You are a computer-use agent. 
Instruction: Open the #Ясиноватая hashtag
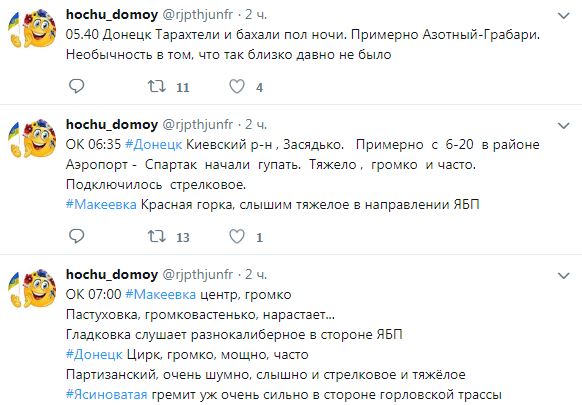coord(107,394)
